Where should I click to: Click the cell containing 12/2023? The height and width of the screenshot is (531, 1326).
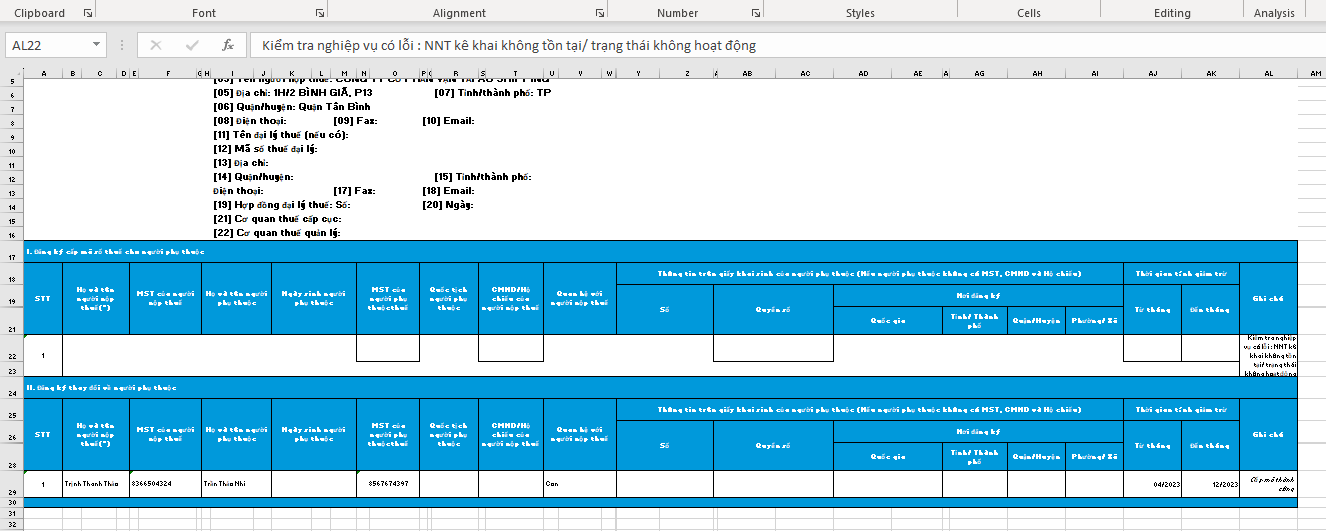[x=1210, y=484]
